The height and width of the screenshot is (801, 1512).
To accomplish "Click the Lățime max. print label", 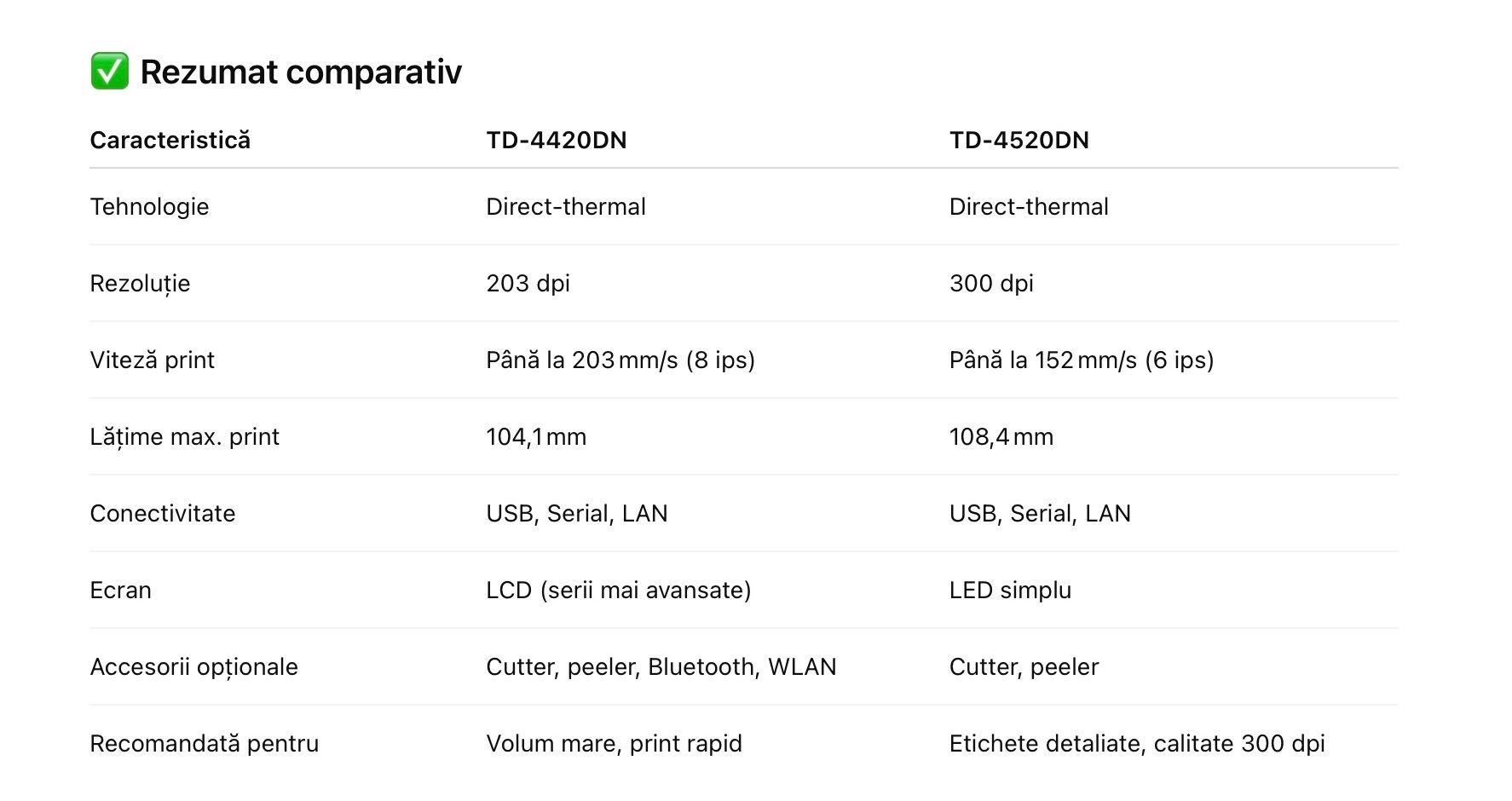I will click(184, 437).
